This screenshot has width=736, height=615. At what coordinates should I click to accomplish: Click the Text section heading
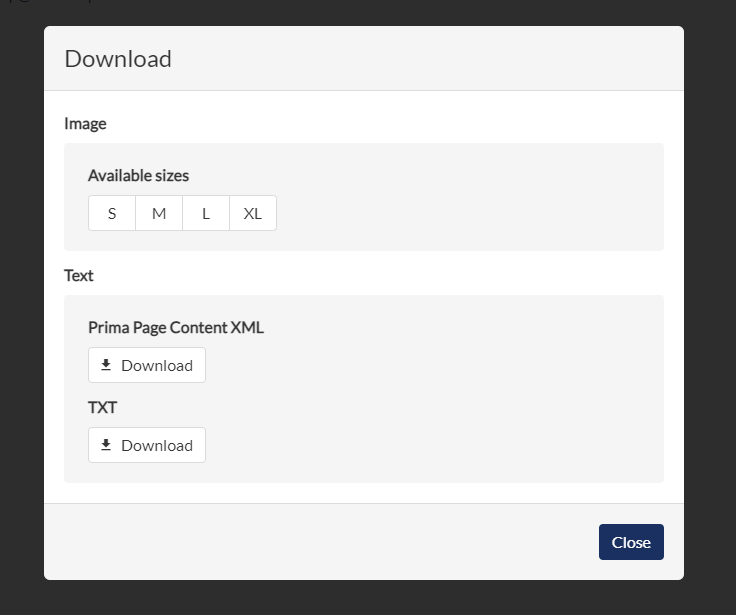[x=79, y=276]
